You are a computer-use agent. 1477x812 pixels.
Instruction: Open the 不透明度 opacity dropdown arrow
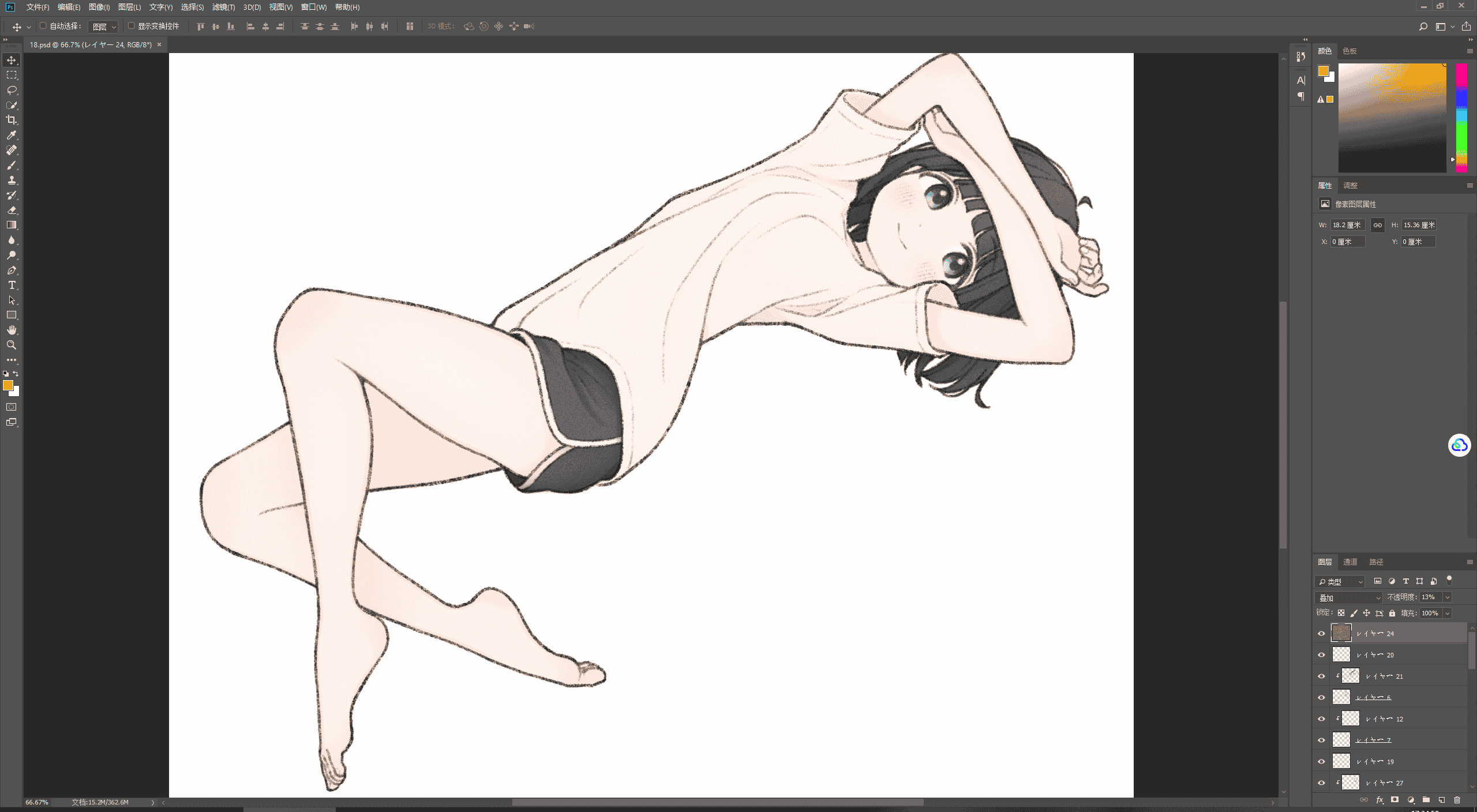(x=1448, y=597)
